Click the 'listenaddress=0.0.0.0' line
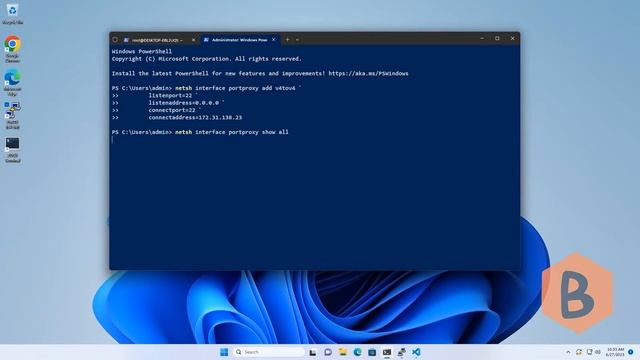 (x=186, y=103)
